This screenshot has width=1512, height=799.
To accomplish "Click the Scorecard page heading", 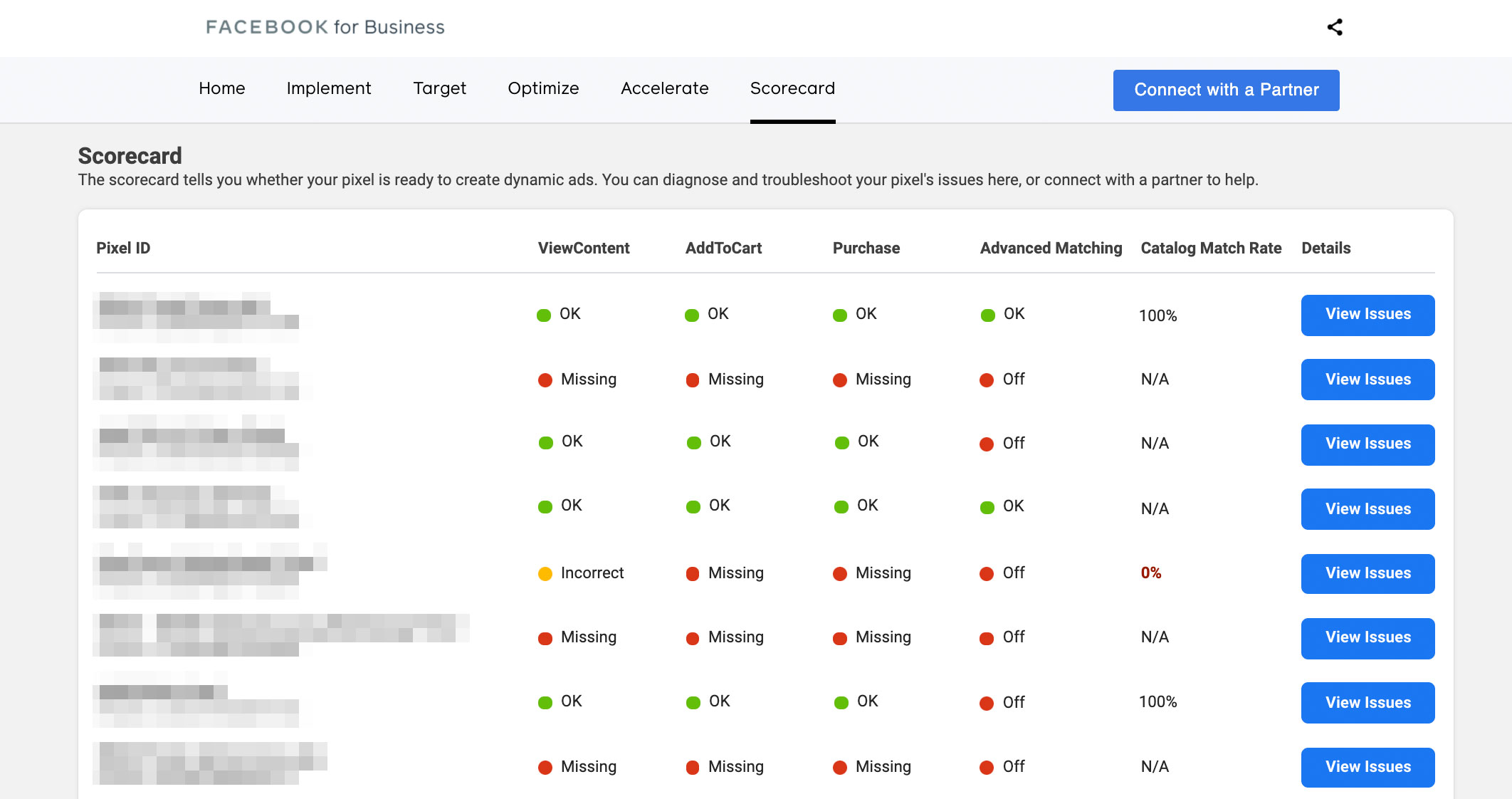I will pos(130,155).
